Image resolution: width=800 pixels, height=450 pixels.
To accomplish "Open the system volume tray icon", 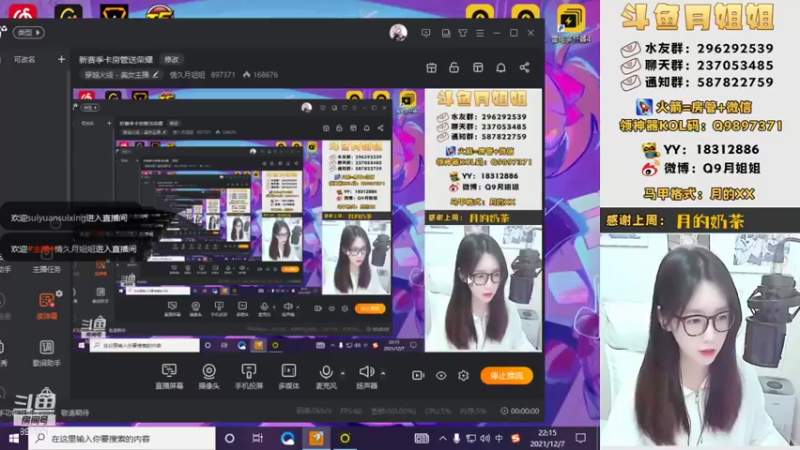I will [x=485, y=438].
